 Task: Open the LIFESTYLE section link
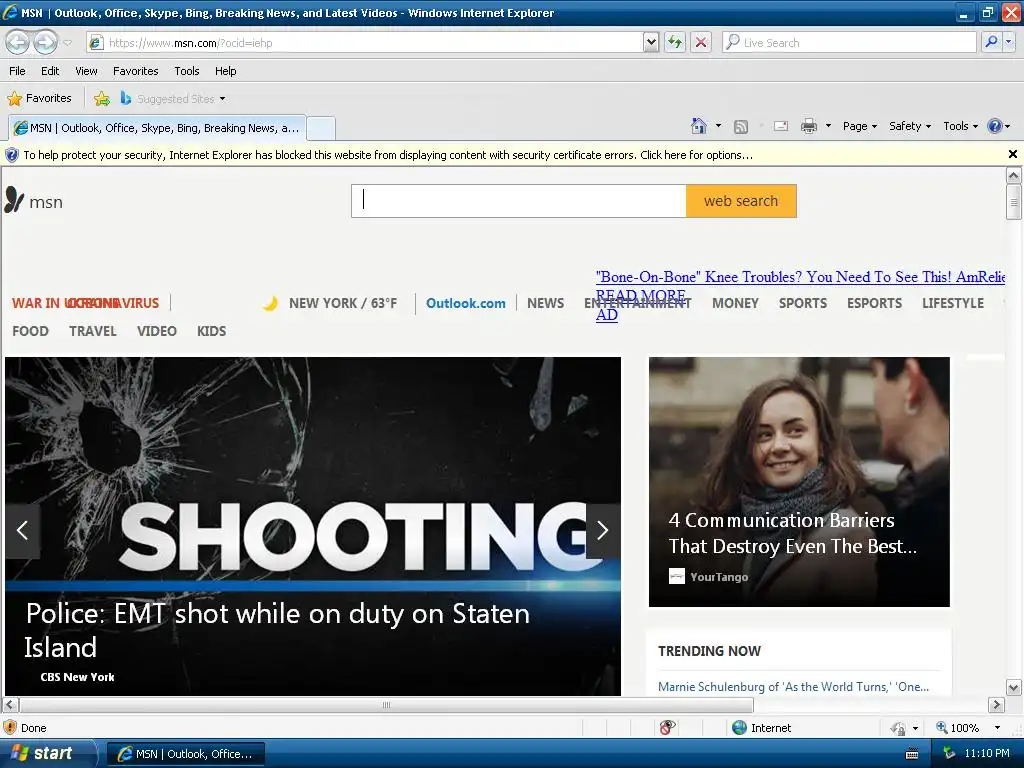click(953, 303)
